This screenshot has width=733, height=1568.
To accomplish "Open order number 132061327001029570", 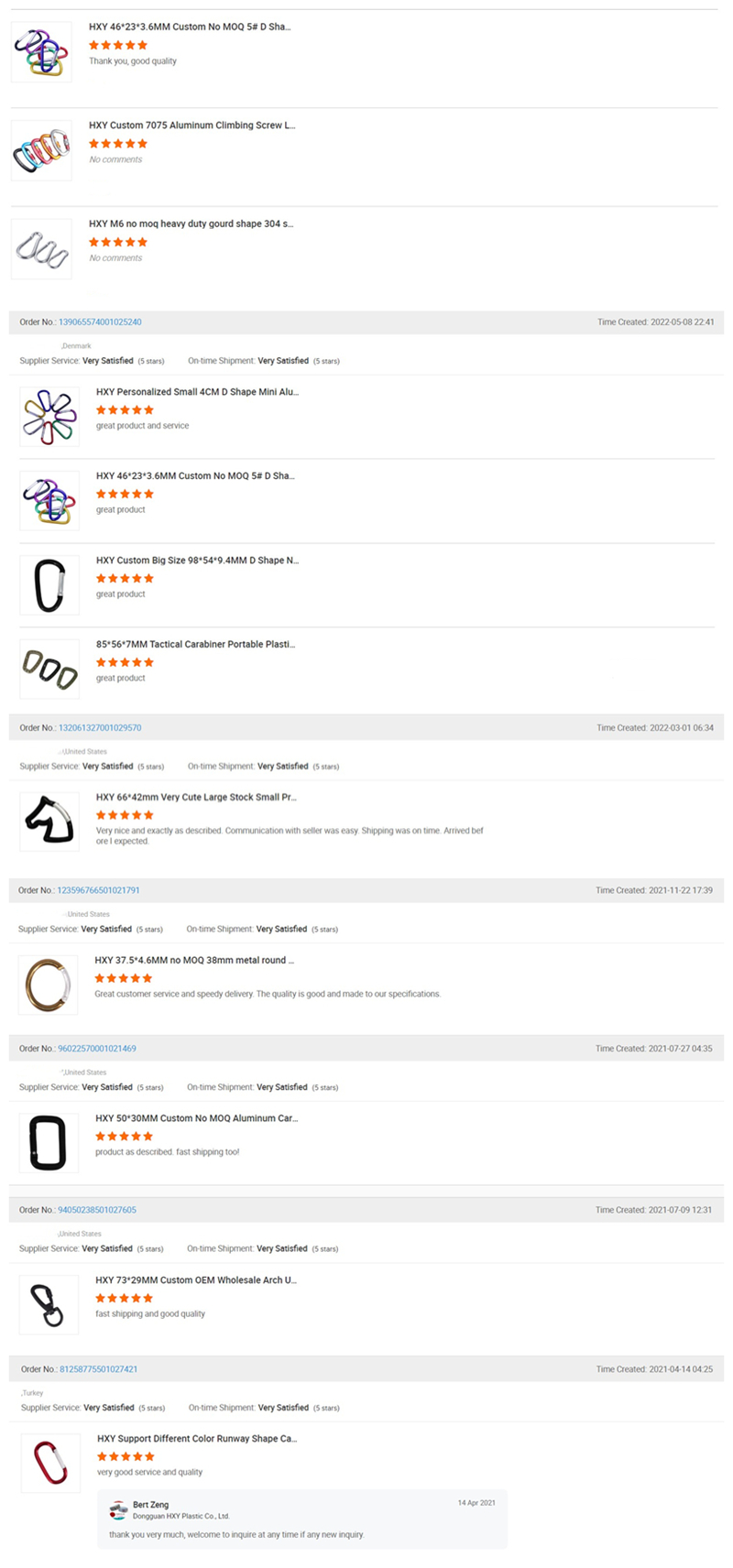I will [x=100, y=728].
